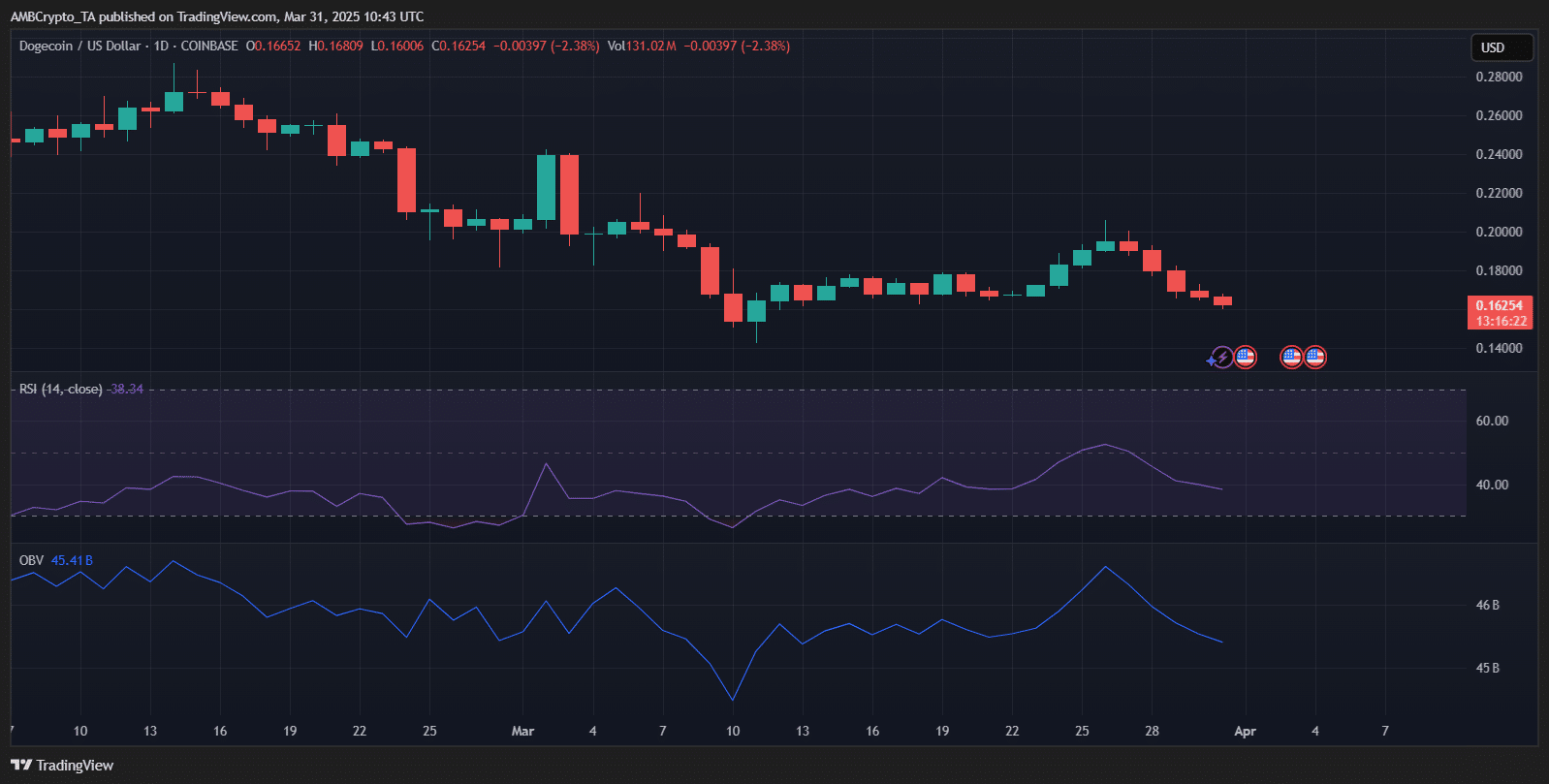Click the 0.28000 price scale label
Screen dimensions: 1549x784
tap(1499, 77)
